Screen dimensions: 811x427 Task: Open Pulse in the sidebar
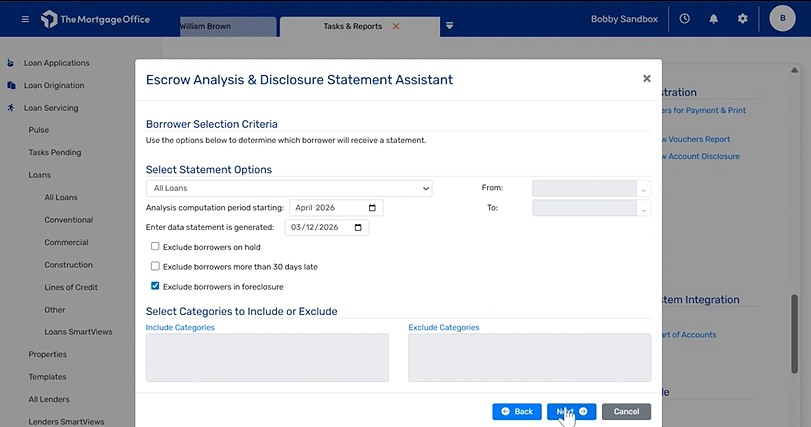(x=39, y=130)
